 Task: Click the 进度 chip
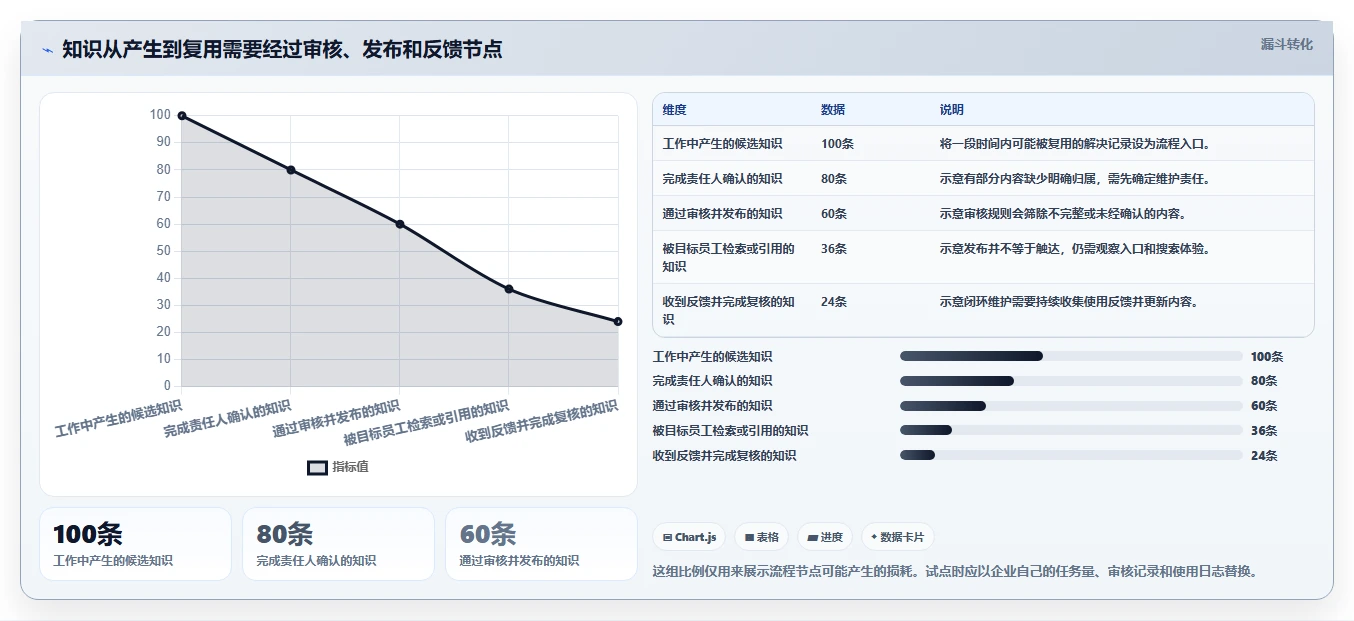(x=825, y=537)
